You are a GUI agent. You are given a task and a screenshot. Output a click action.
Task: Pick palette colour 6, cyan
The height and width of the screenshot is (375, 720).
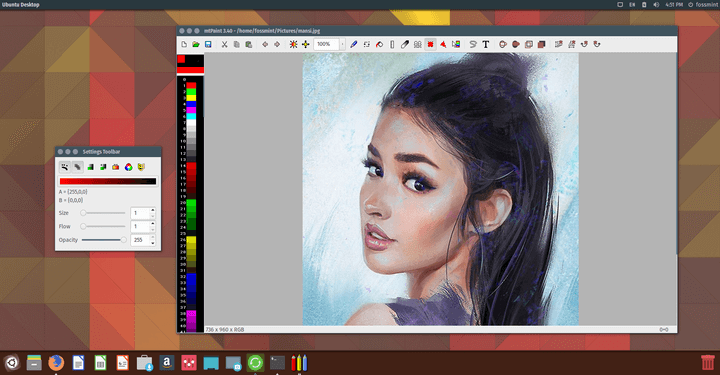point(191,117)
